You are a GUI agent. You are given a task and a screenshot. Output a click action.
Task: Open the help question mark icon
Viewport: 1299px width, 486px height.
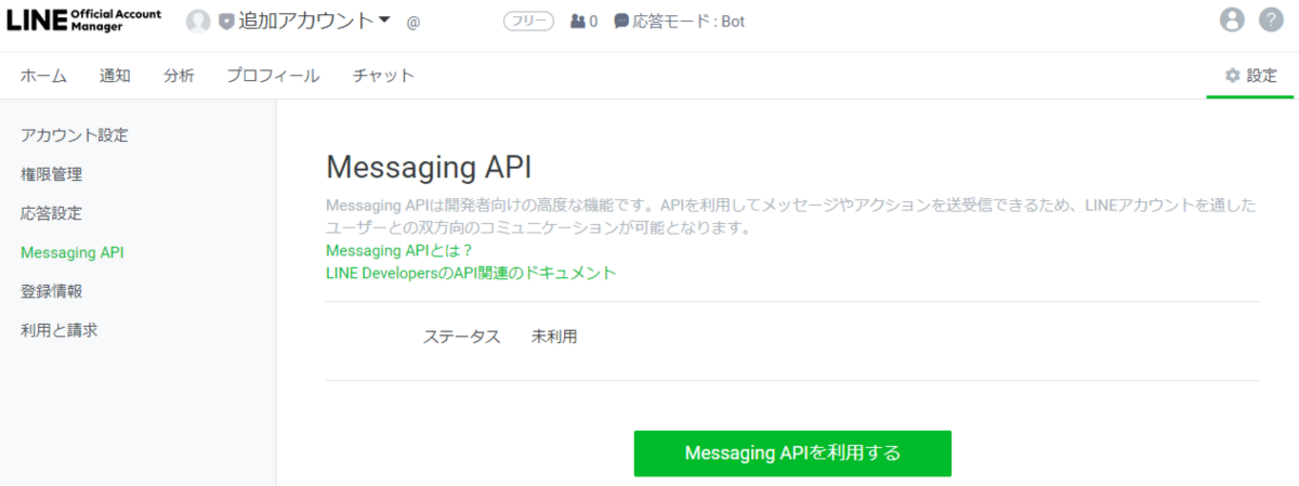point(1271,19)
